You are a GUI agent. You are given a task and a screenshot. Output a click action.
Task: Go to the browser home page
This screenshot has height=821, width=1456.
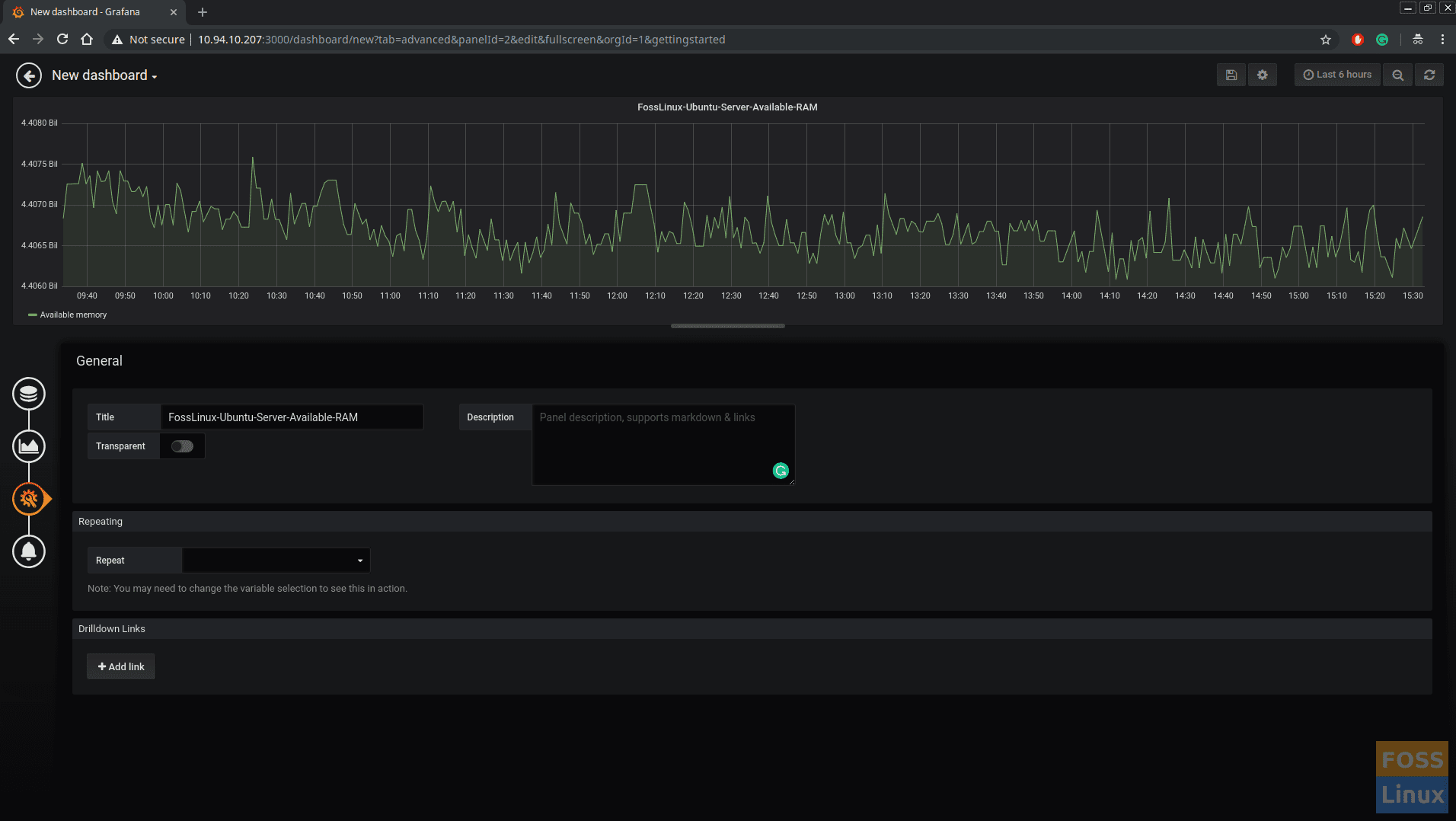pos(87,39)
